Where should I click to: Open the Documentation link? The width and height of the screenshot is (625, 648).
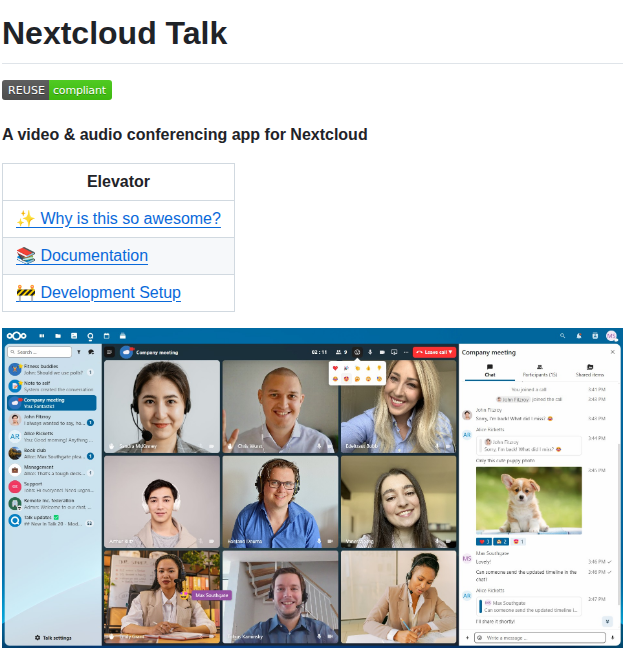[82, 255]
